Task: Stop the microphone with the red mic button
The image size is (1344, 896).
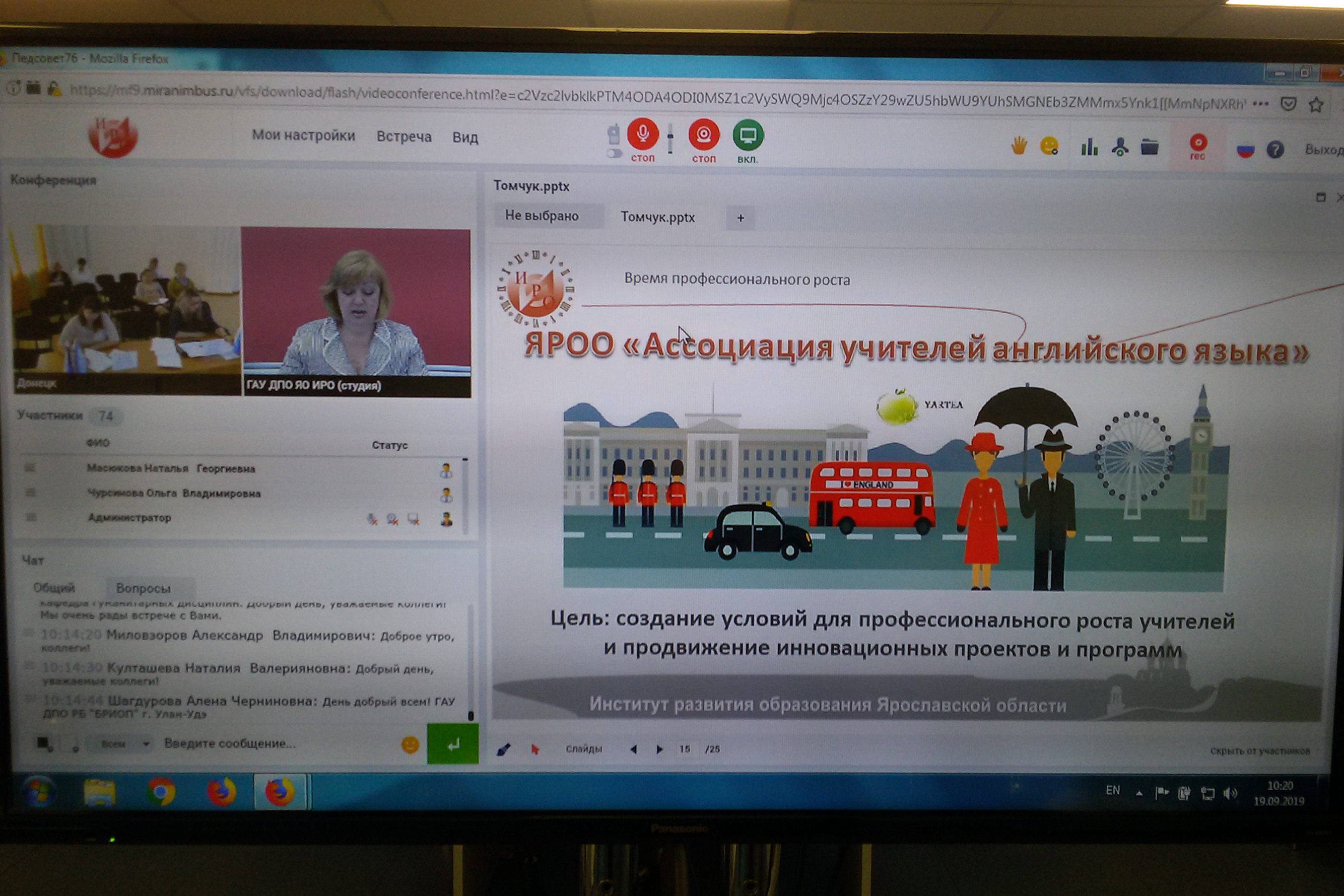Action: coord(642,134)
